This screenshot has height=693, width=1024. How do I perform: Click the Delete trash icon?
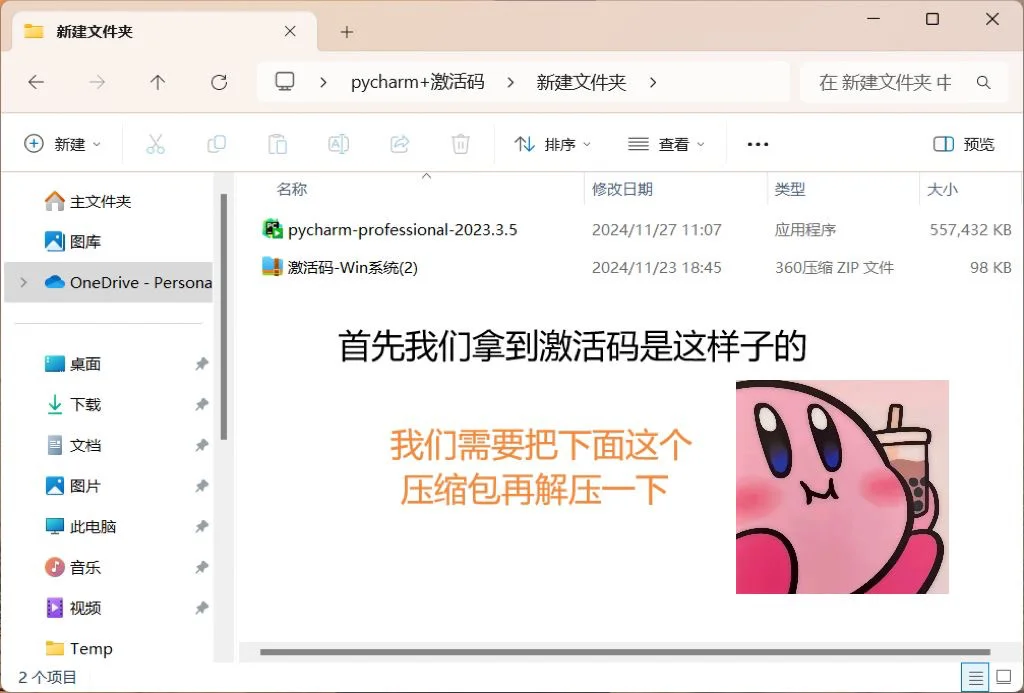460,143
